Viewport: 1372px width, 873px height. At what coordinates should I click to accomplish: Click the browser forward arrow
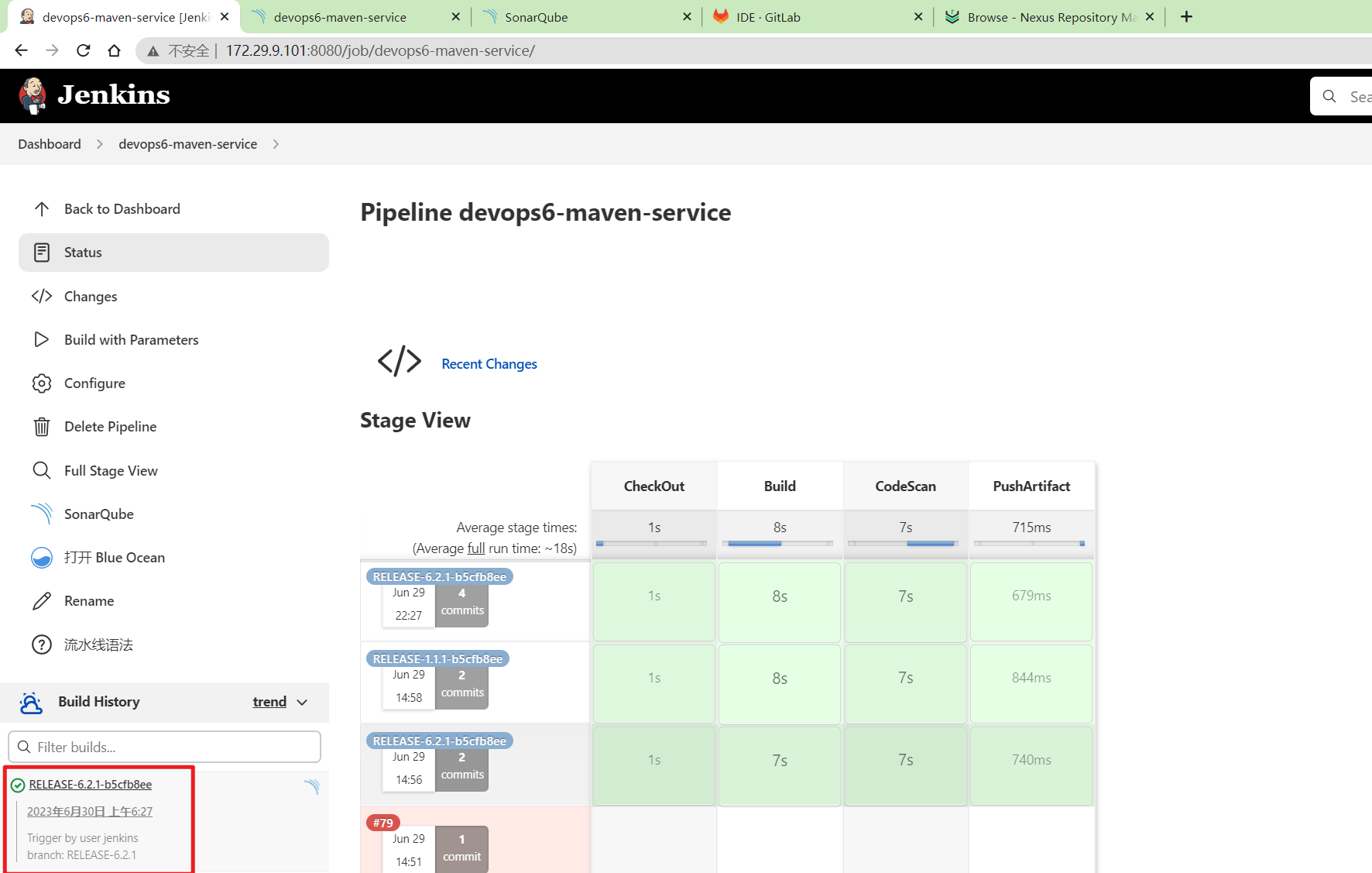point(52,50)
